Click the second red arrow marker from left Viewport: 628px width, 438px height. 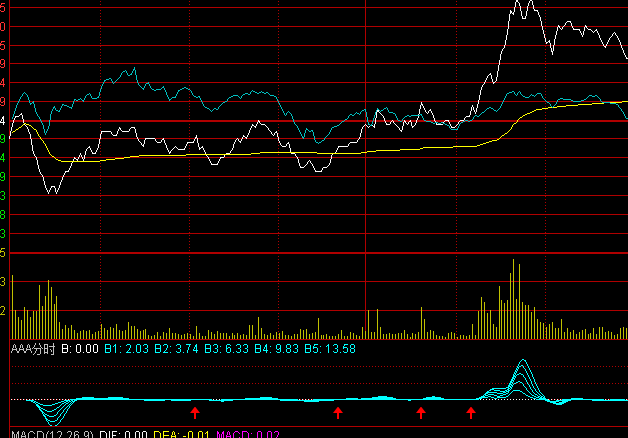point(338,411)
